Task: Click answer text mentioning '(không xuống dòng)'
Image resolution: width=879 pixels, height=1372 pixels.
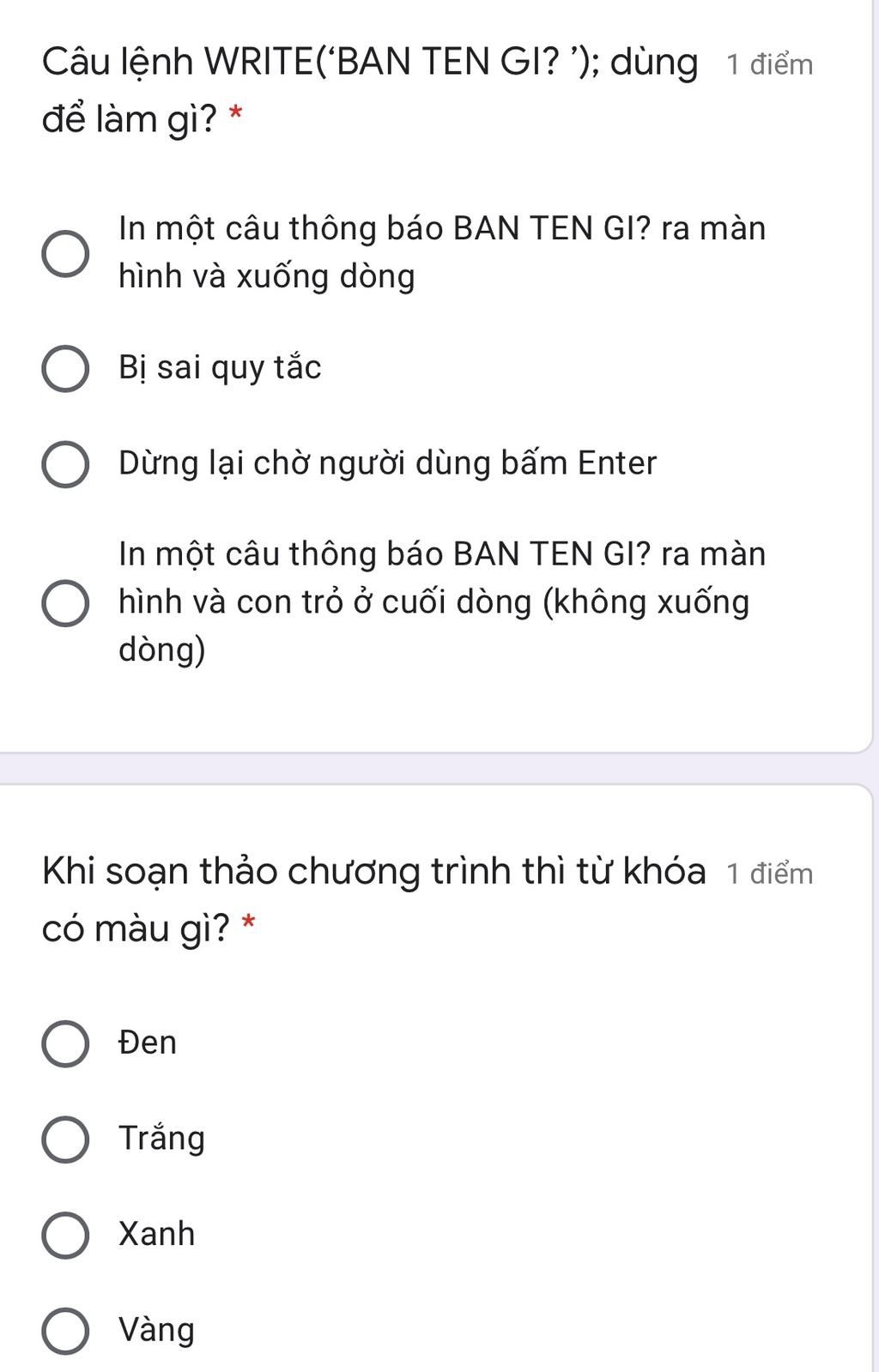Action: click(442, 601)
